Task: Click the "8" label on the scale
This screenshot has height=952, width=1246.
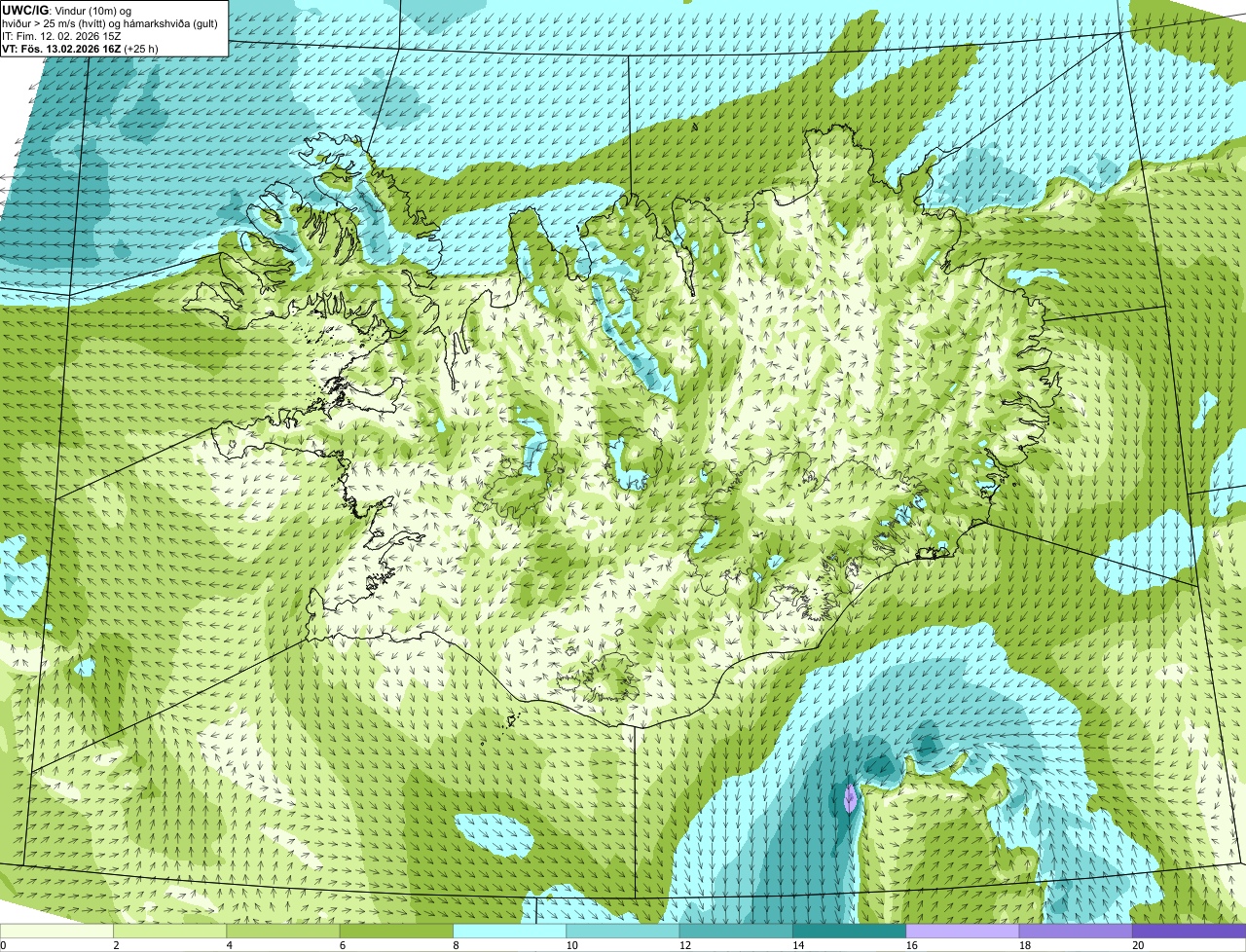Action: pyautogui.click(x=455, y=945)
